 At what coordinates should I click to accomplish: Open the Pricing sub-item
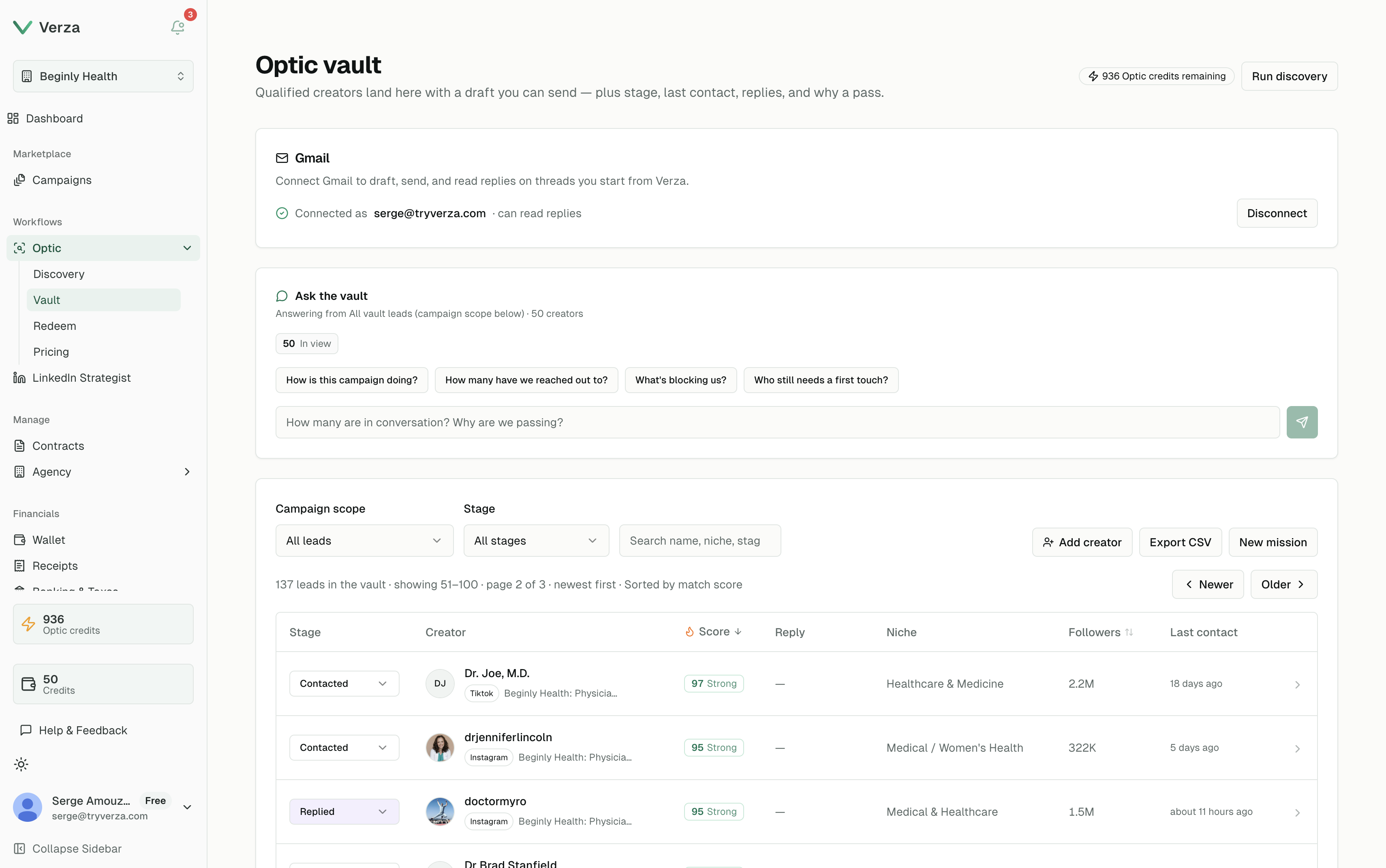tap(51, 351)
